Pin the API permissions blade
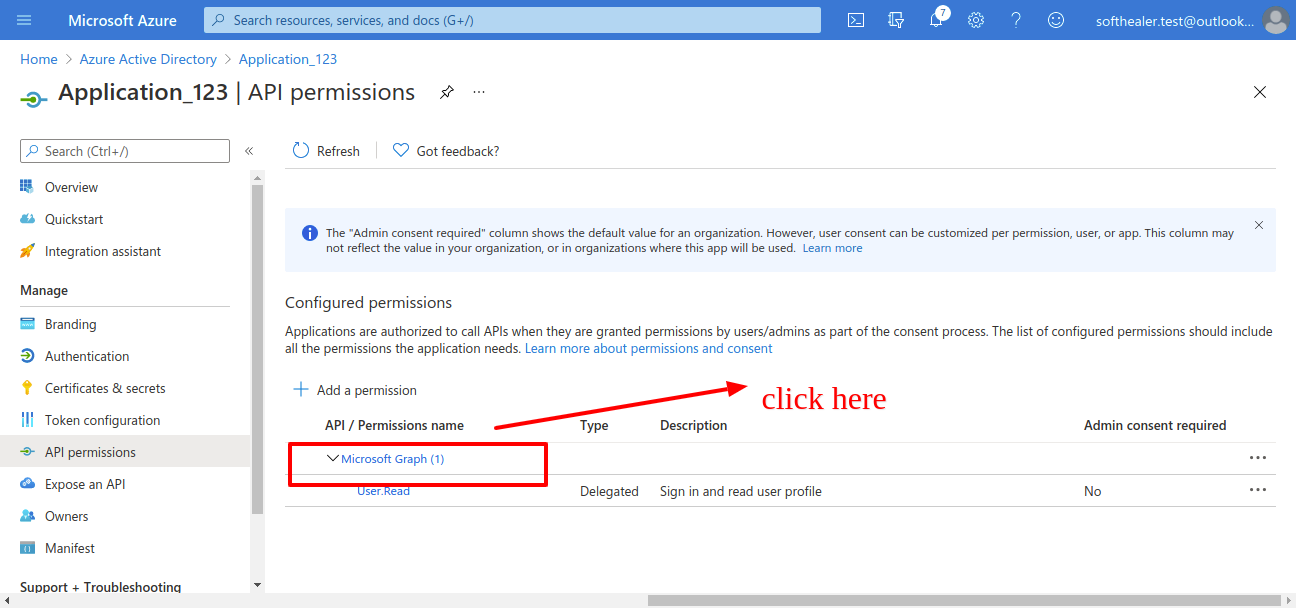The image size is (1296, 608). [x=447, y=92]
